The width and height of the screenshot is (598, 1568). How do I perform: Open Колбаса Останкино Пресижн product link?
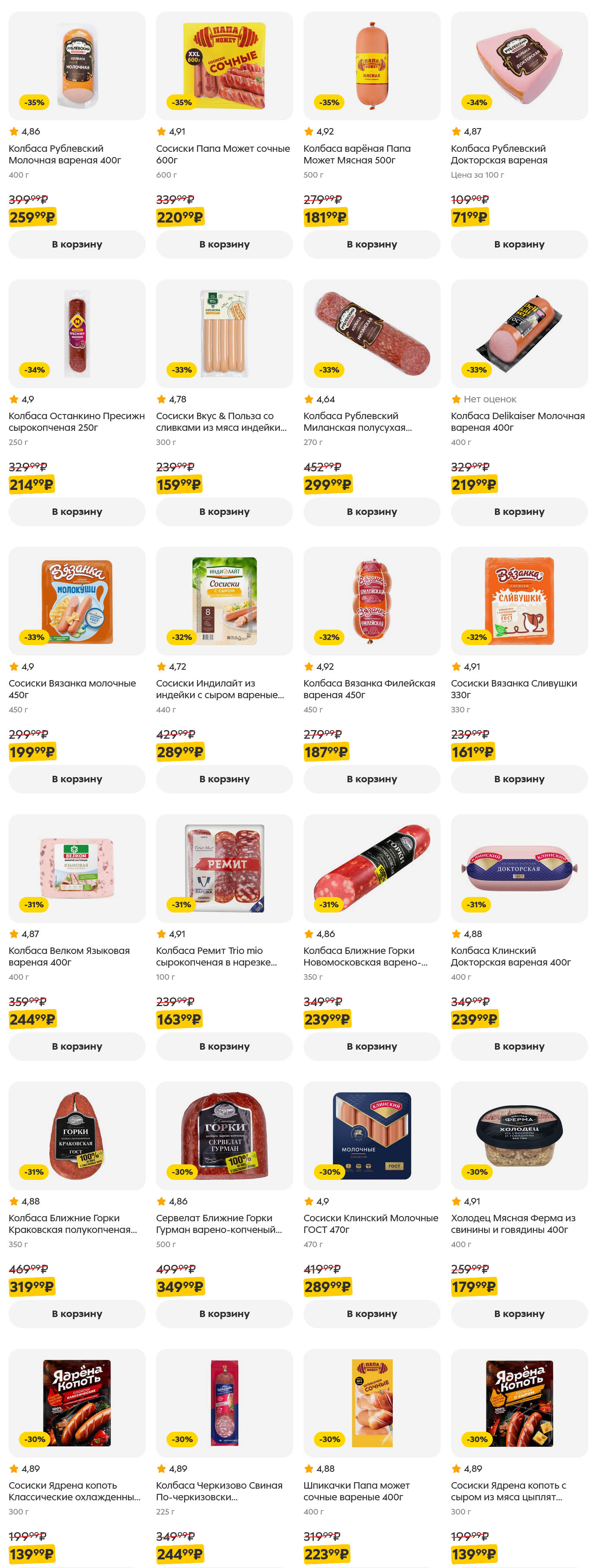pos(77,421)
